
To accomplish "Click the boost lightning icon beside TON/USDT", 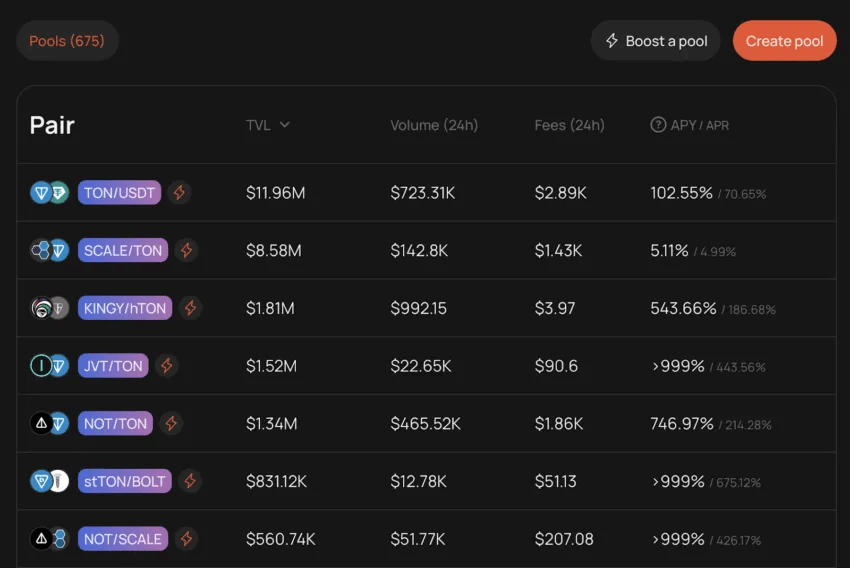I will [x=180, y=193].
